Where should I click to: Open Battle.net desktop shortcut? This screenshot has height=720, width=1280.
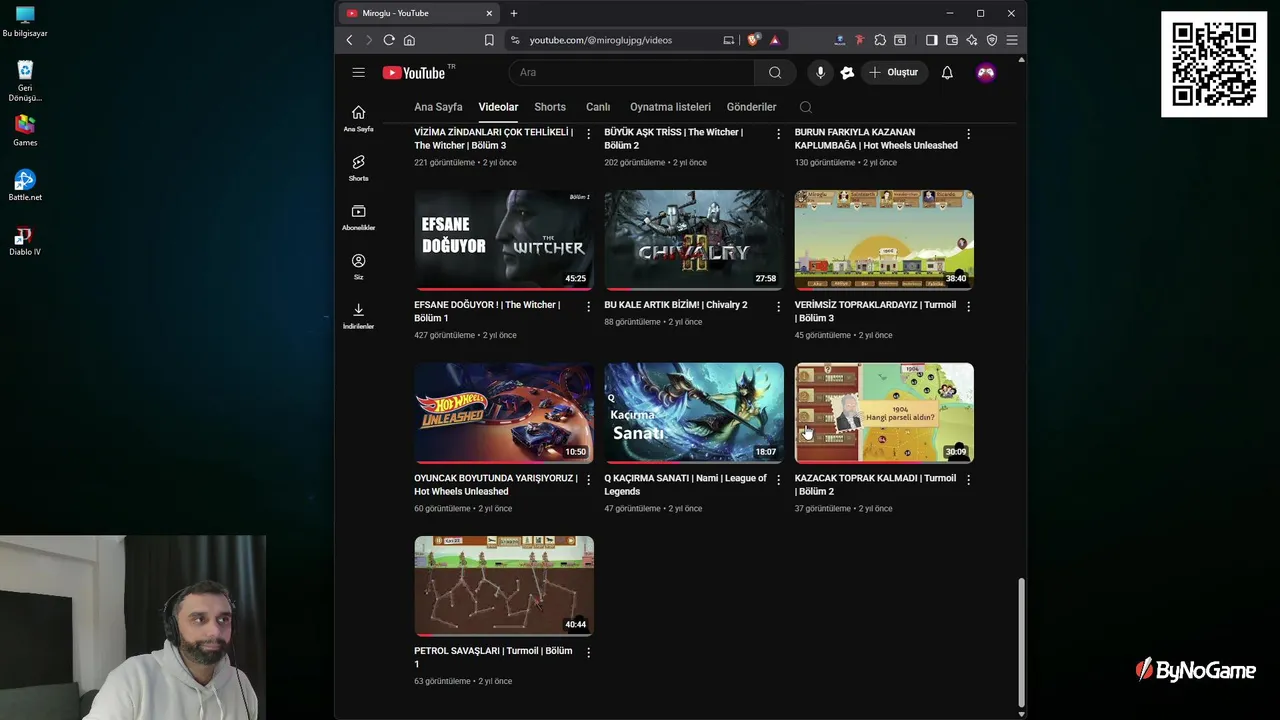pyautogui.click(x=25, y=185)
